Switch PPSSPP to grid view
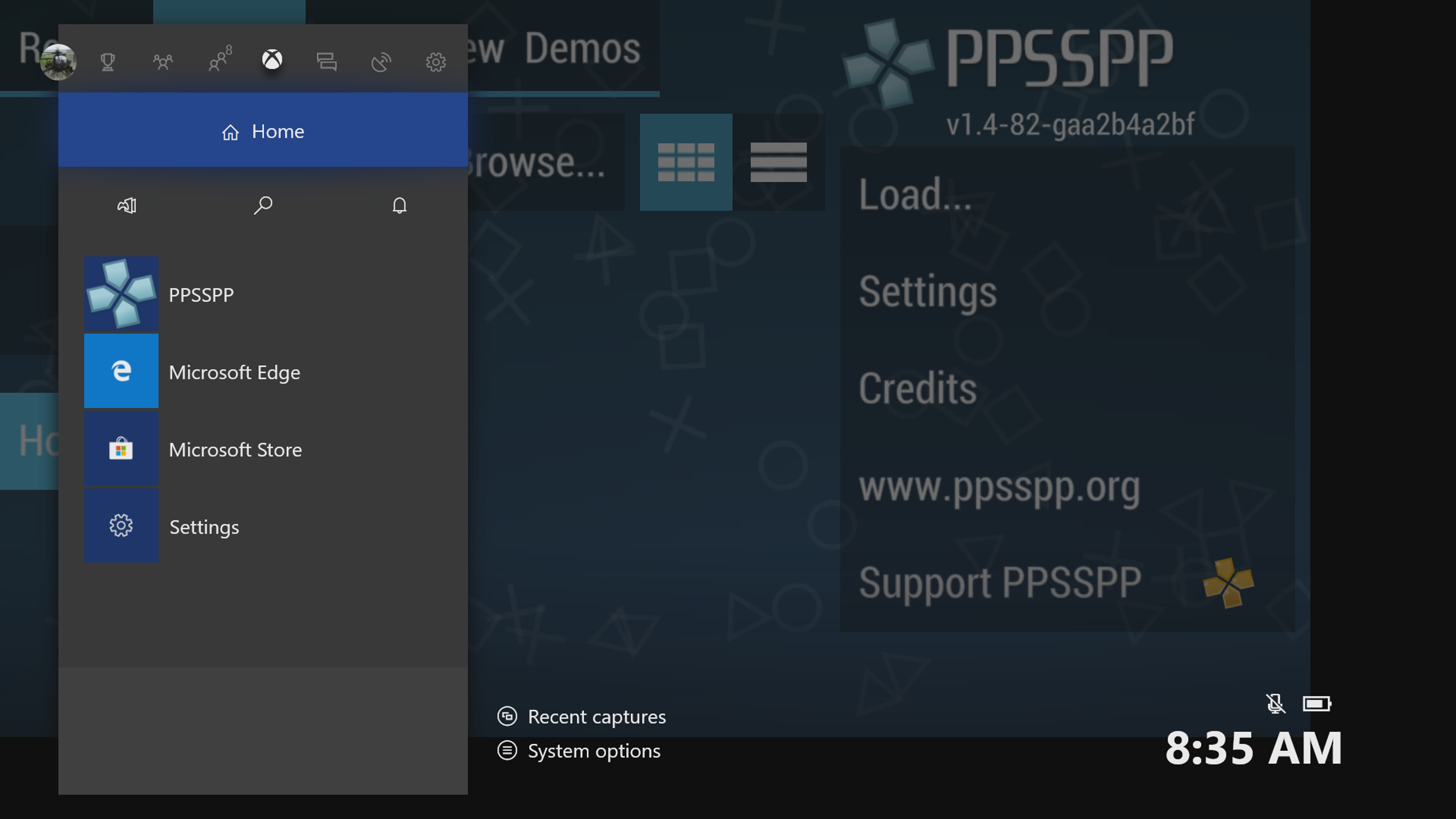The image size is (1456, 819). (686, 162)
